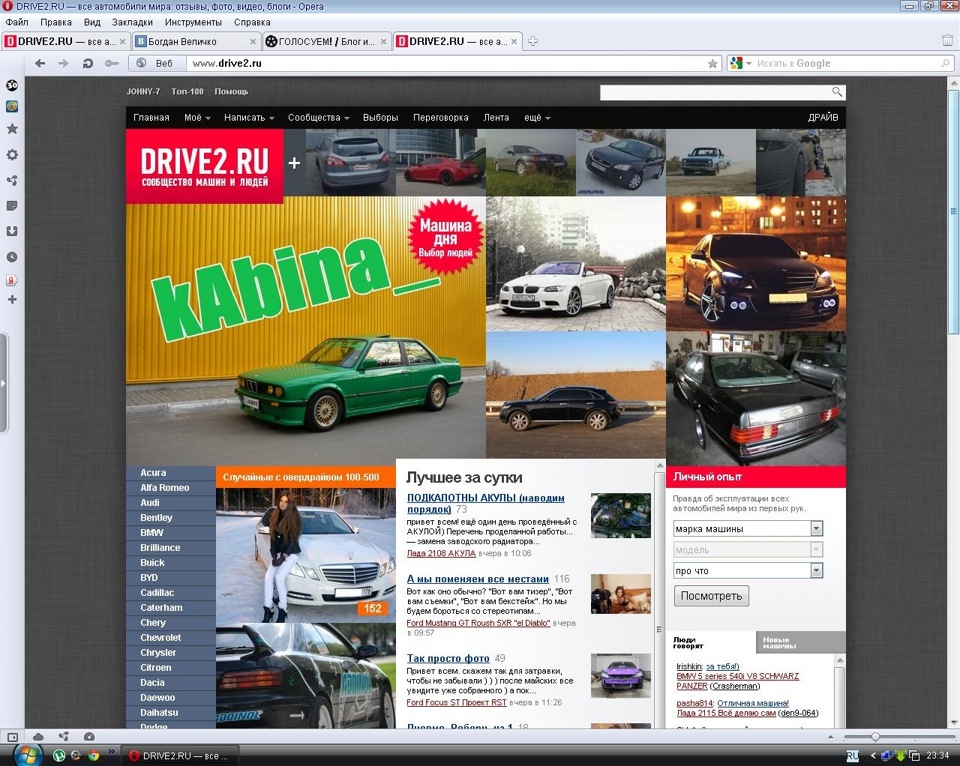Click the site search magnifier icon

click(837, 92)
